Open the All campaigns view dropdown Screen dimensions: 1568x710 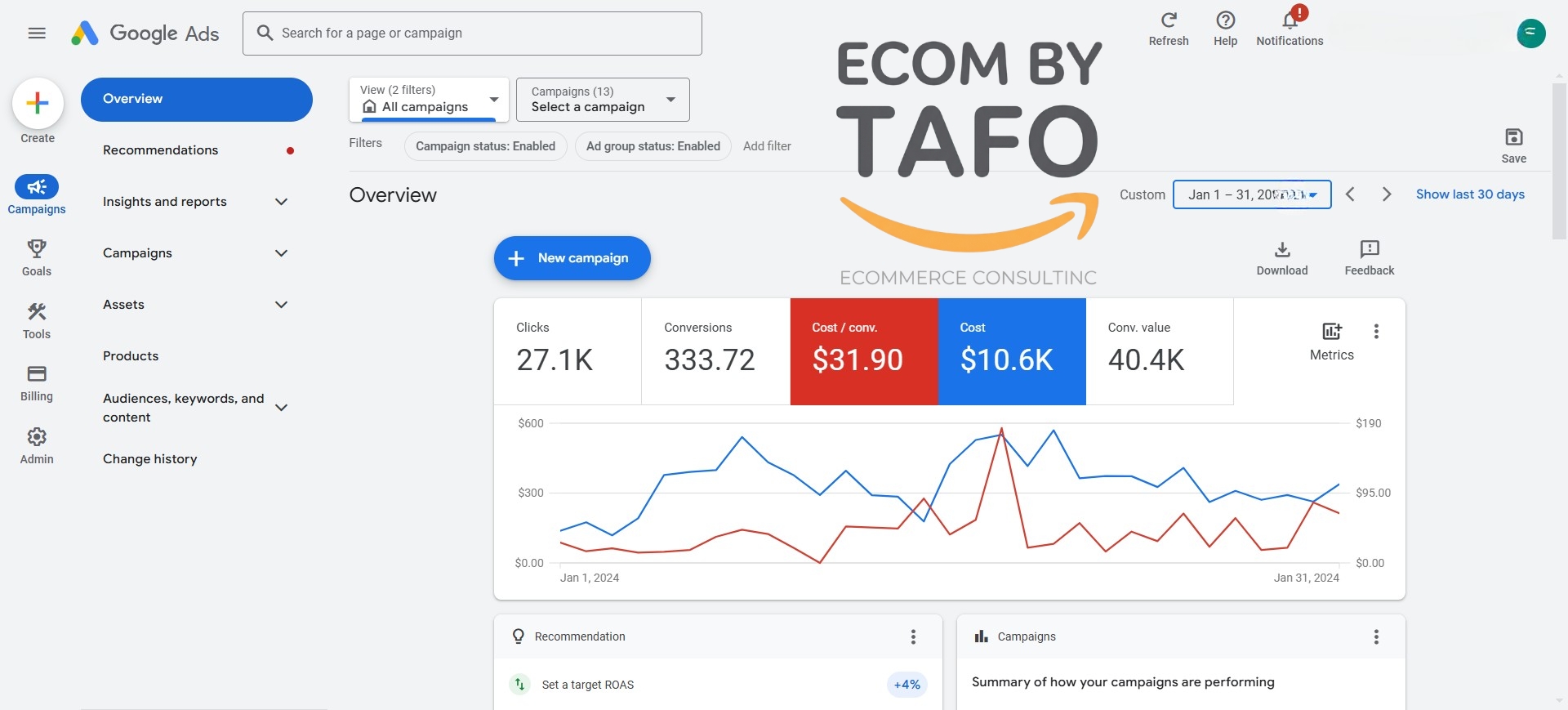[x=429, y=100]
